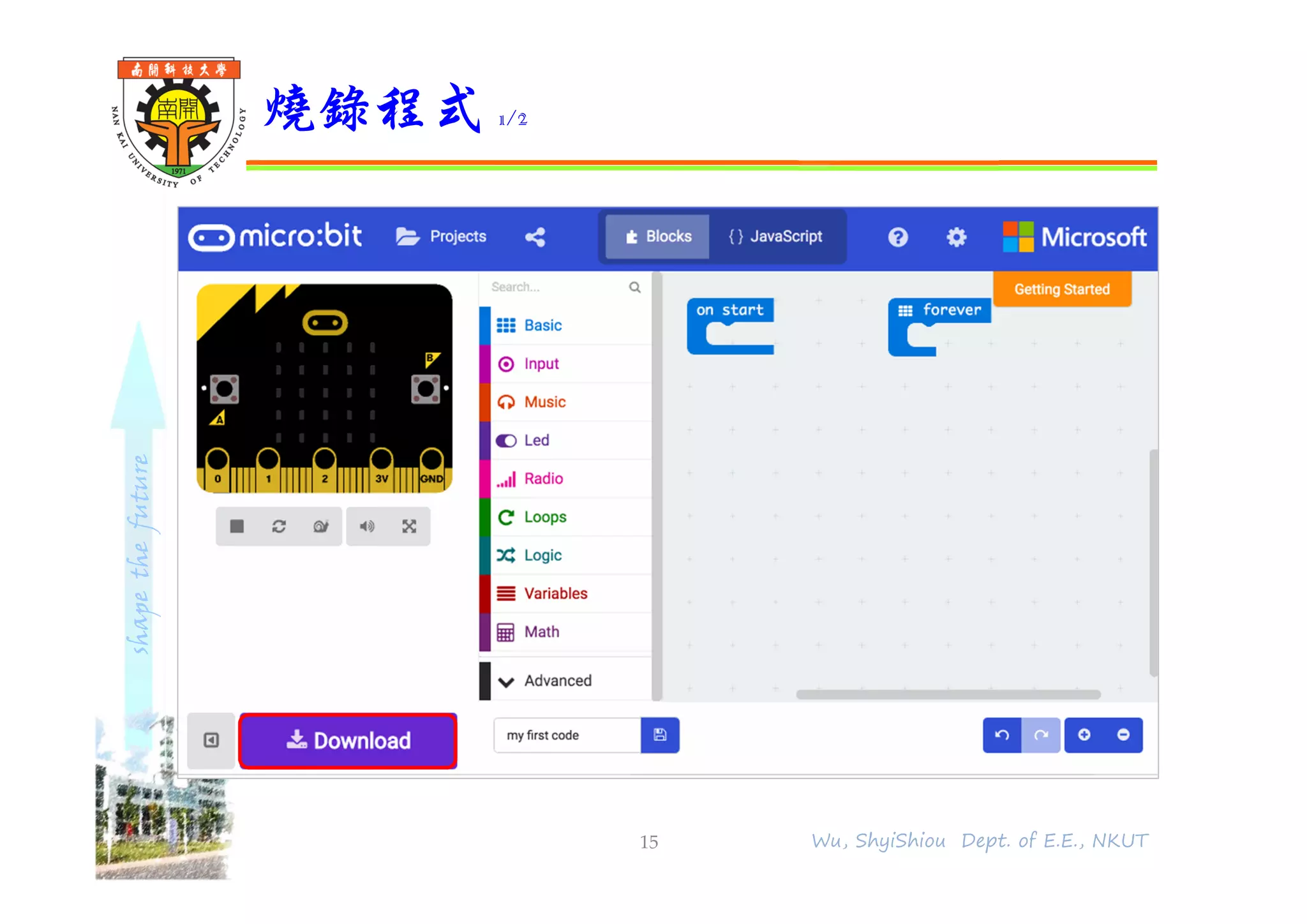Click the simulator LED matrix display

(x=325, y=392)
